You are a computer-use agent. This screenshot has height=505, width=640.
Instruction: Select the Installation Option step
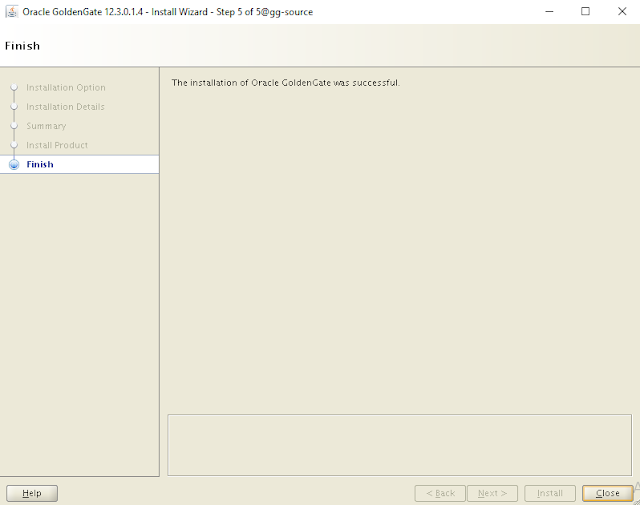[x=66, y=87]
